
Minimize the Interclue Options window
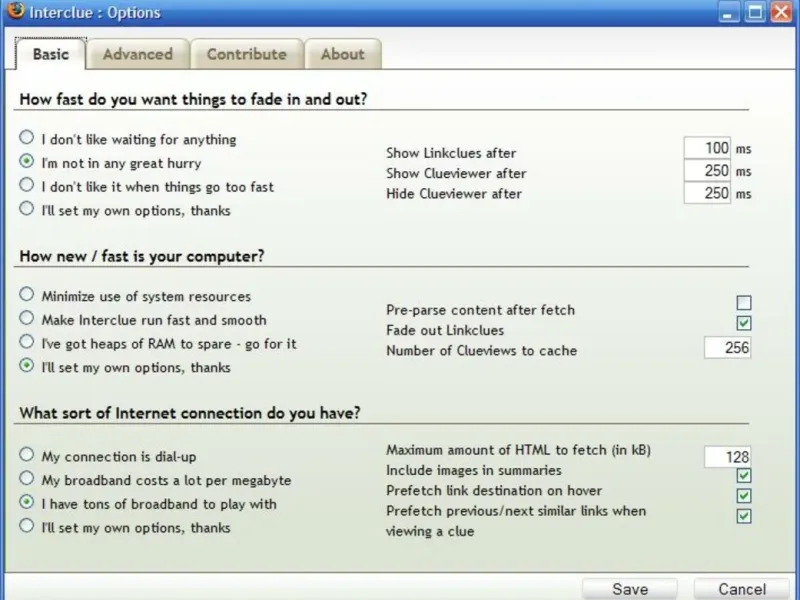pyautogui.click(x=729, y=12)
